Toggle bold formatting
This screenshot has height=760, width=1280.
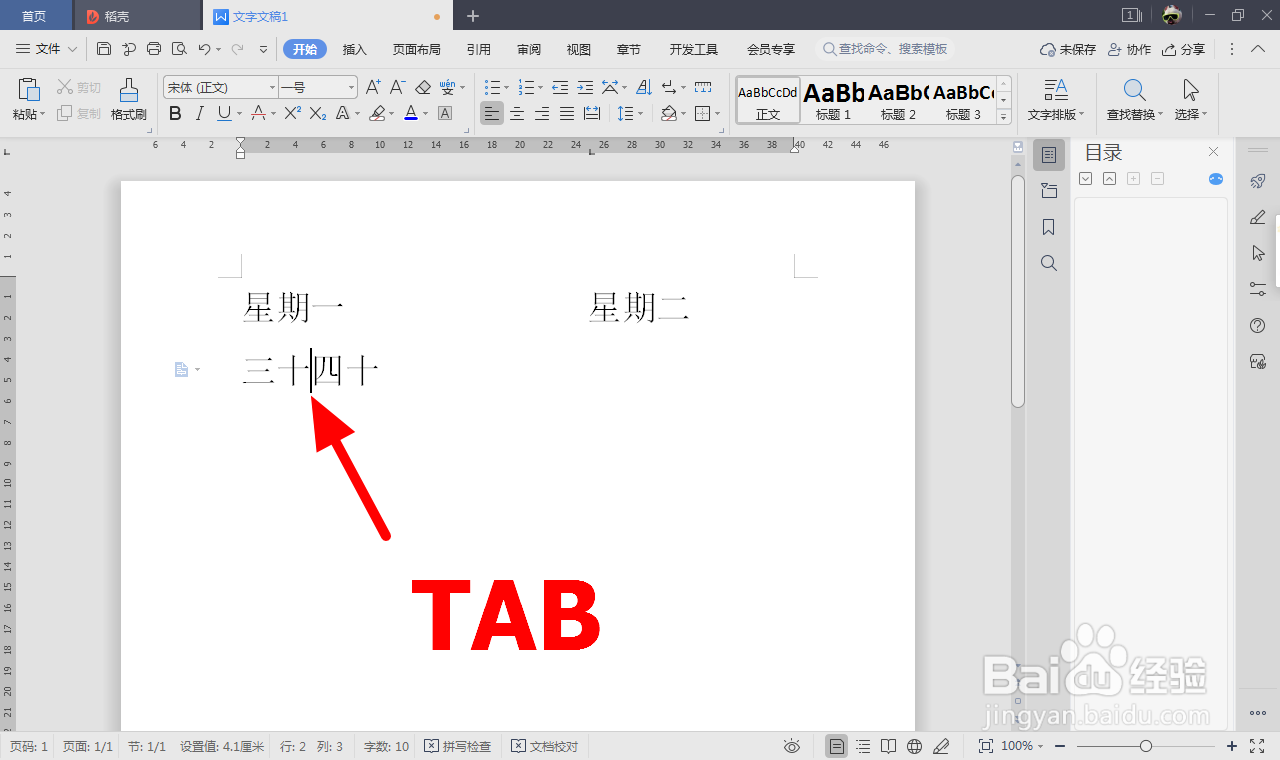click(175, 113)
